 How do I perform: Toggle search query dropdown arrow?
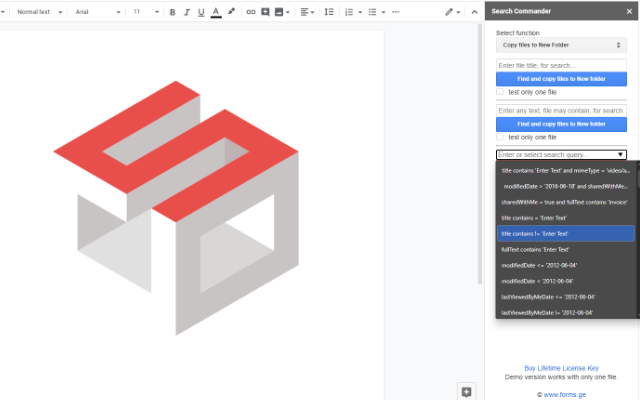620,155
